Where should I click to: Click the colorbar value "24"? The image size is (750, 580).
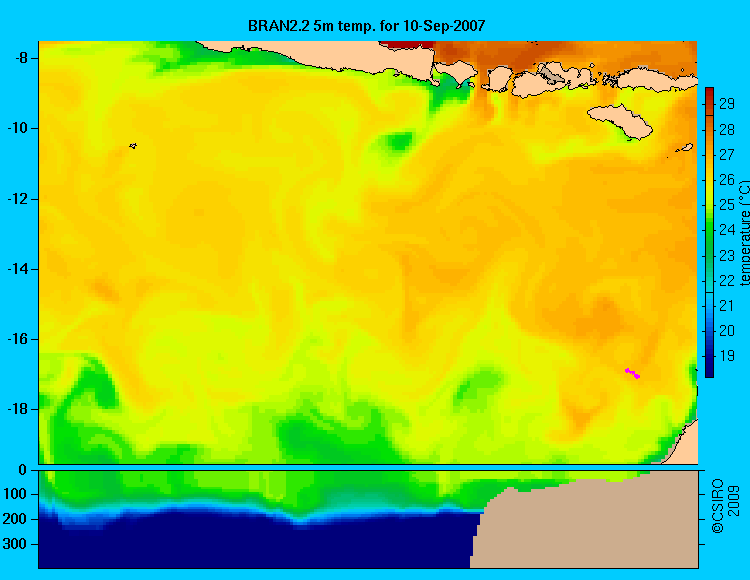(x=727, y=230)
